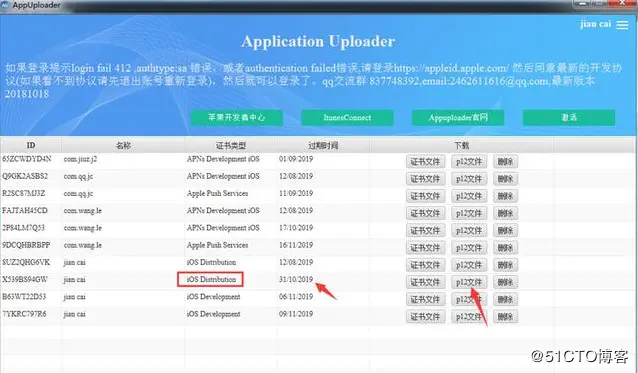Download 证书文件 for row R2SC87MJ3Z

(x=425, y=196)
